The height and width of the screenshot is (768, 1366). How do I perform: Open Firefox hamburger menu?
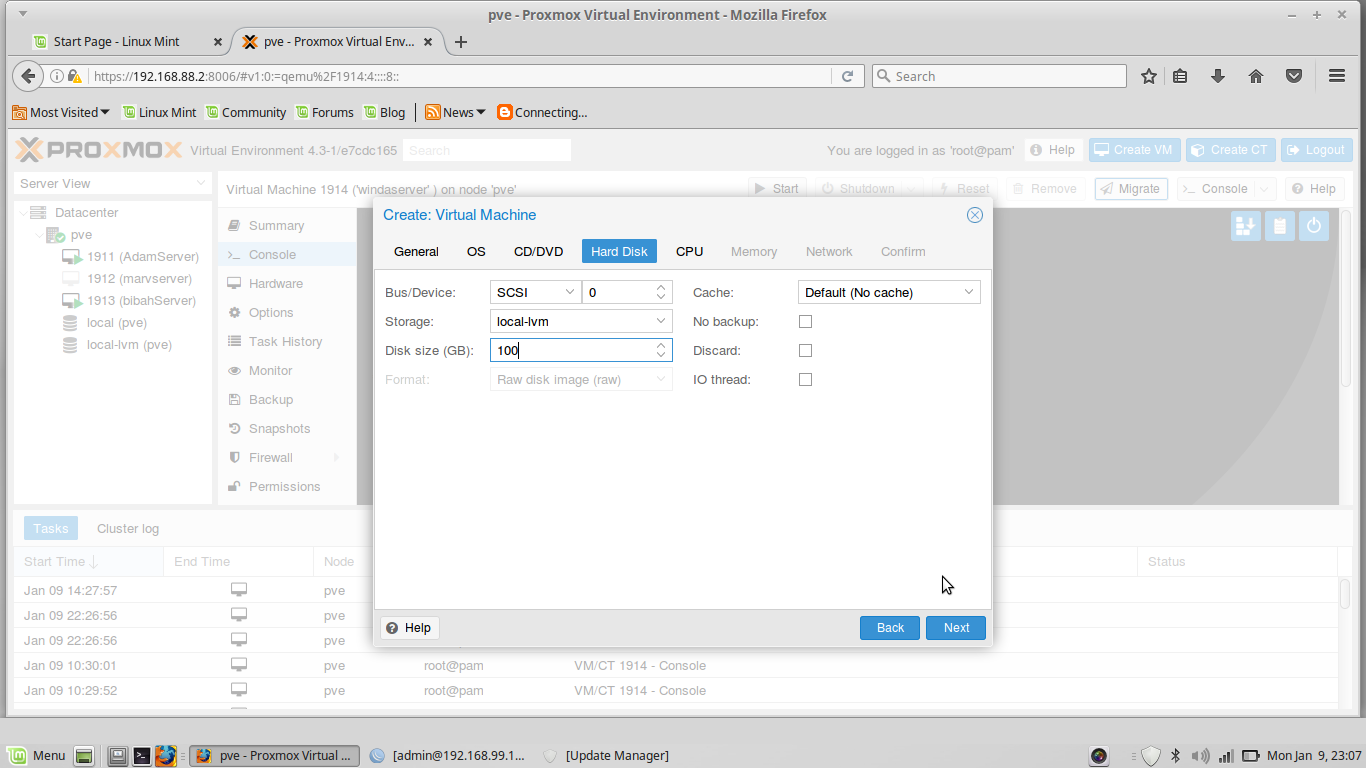click(1337, 76)
